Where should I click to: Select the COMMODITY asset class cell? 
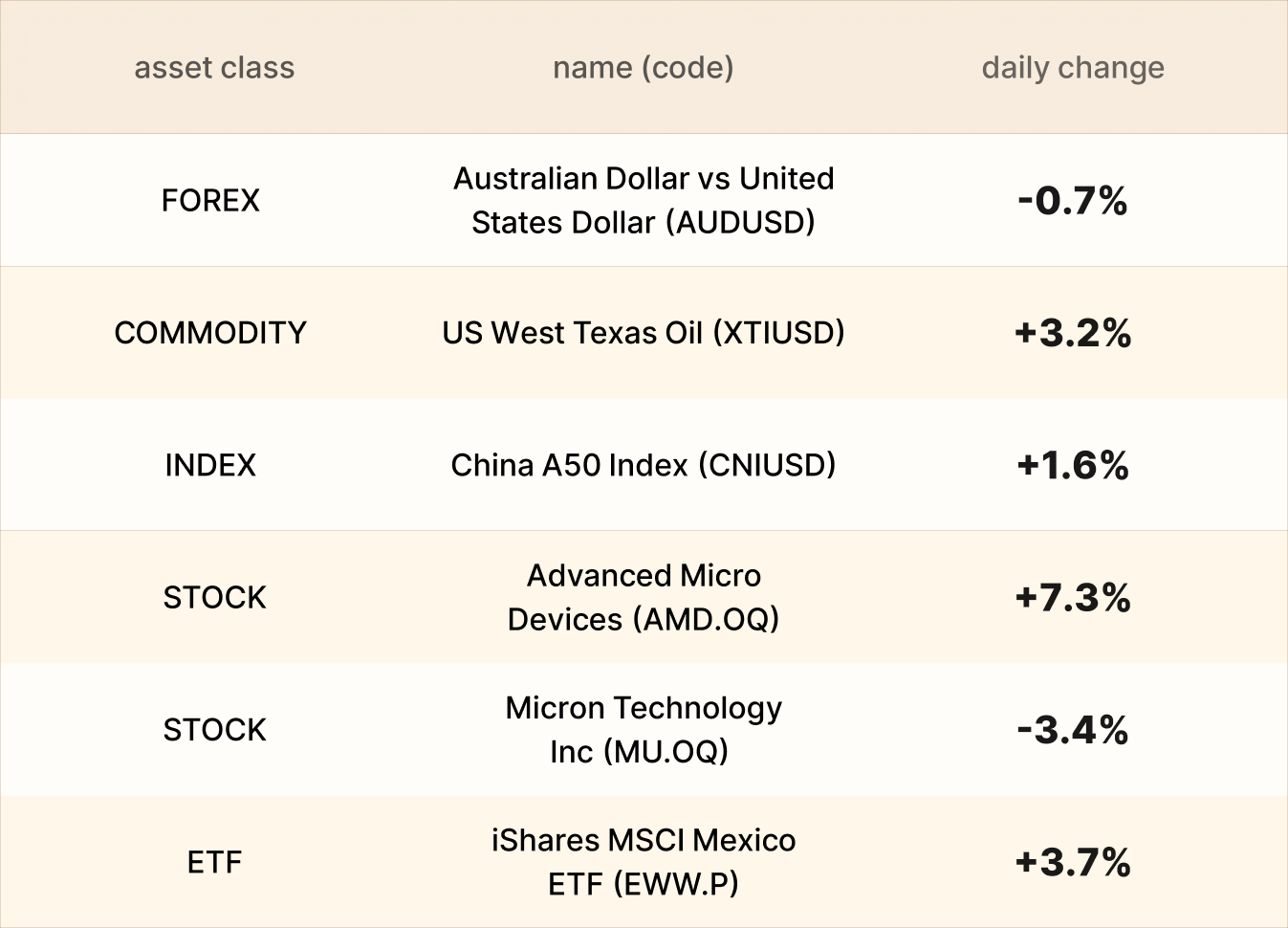(210, 333)
